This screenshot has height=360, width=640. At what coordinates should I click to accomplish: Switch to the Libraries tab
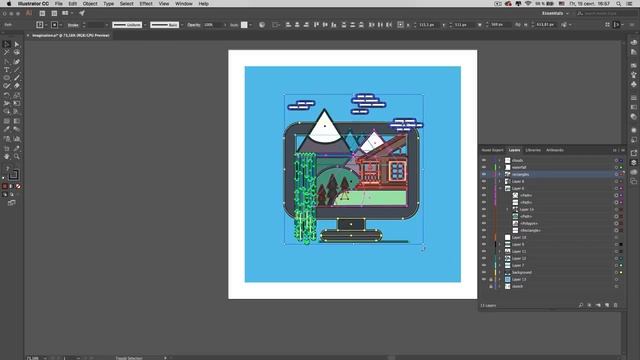533,150
